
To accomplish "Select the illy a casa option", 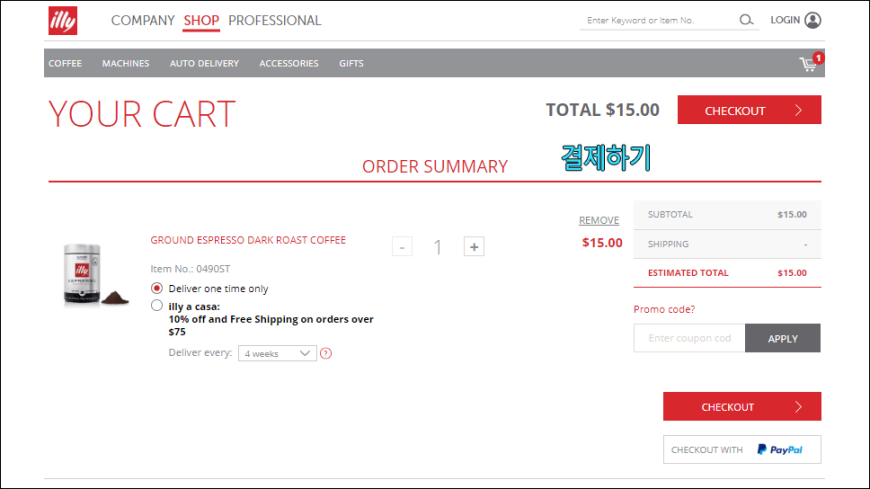I will tap(157, 306).
